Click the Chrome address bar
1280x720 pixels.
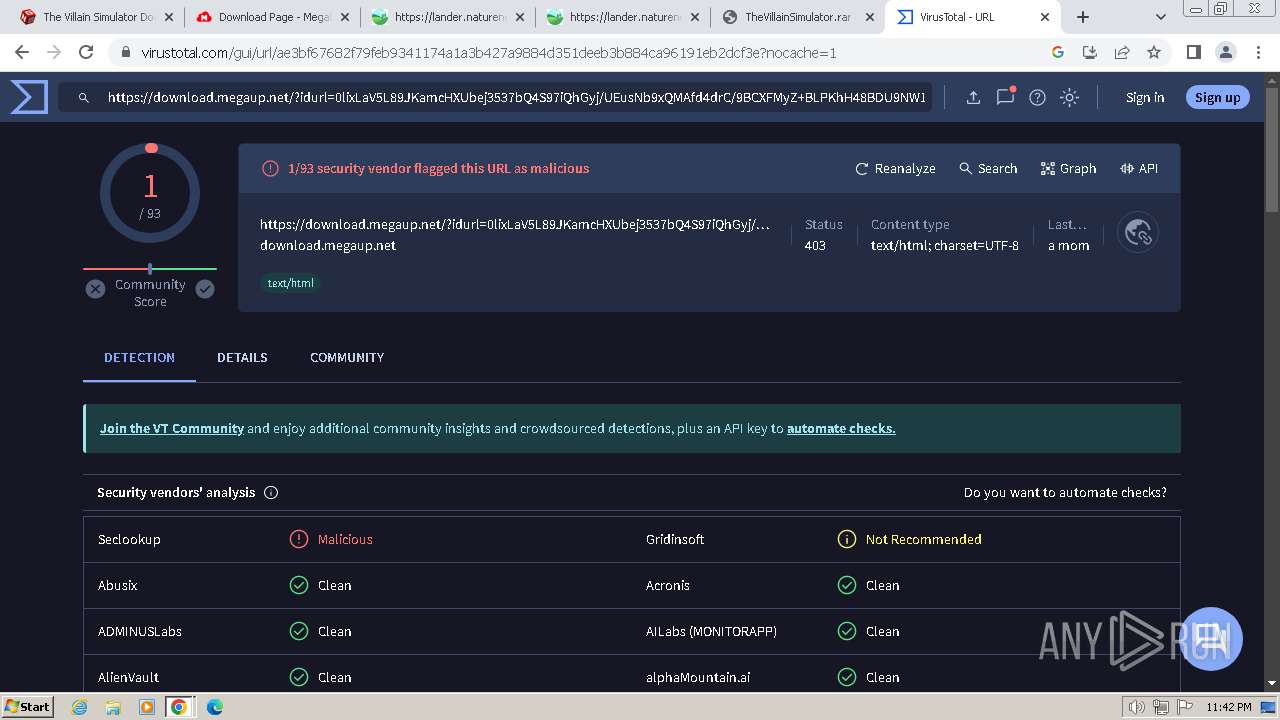(x=588, y=52)
